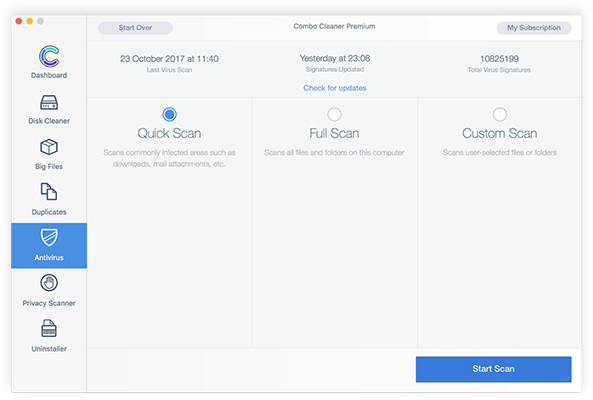Click the Custom Scan heading text
593x400 pixels.
click(500, 133)
